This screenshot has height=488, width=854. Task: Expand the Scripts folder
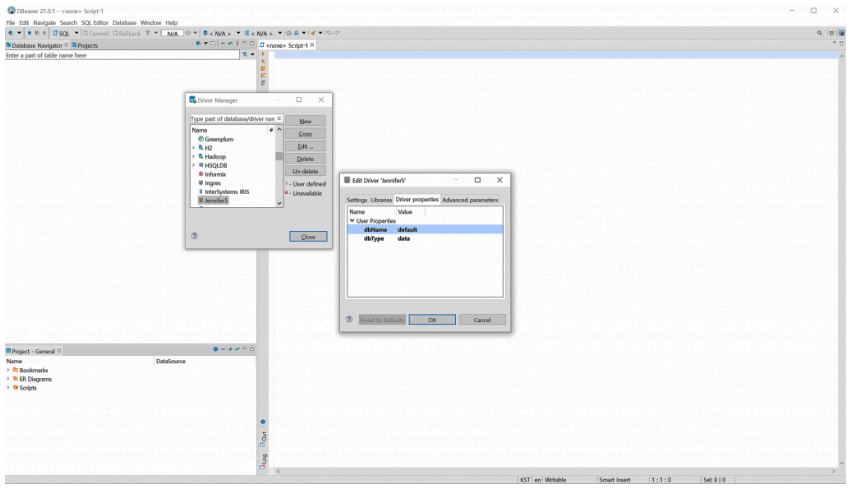[x=8, y=388]
